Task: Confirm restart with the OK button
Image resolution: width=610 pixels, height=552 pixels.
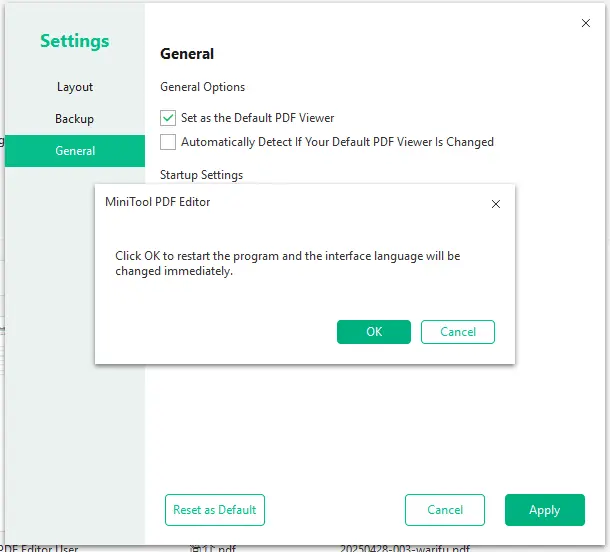Action: 373,332
